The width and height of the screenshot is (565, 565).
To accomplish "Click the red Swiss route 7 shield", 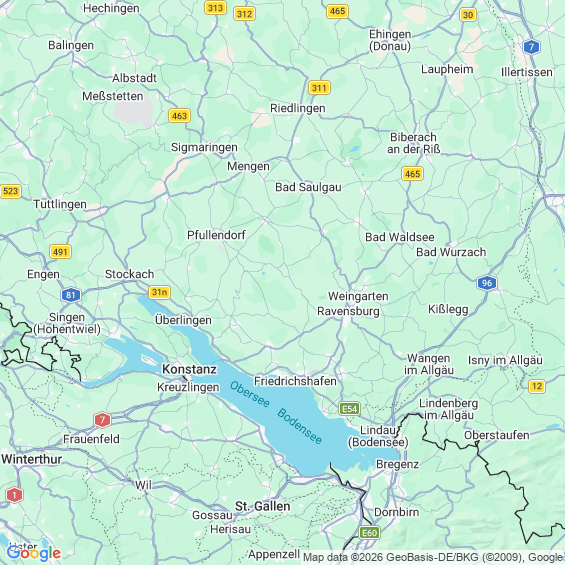I will (102, 419).
